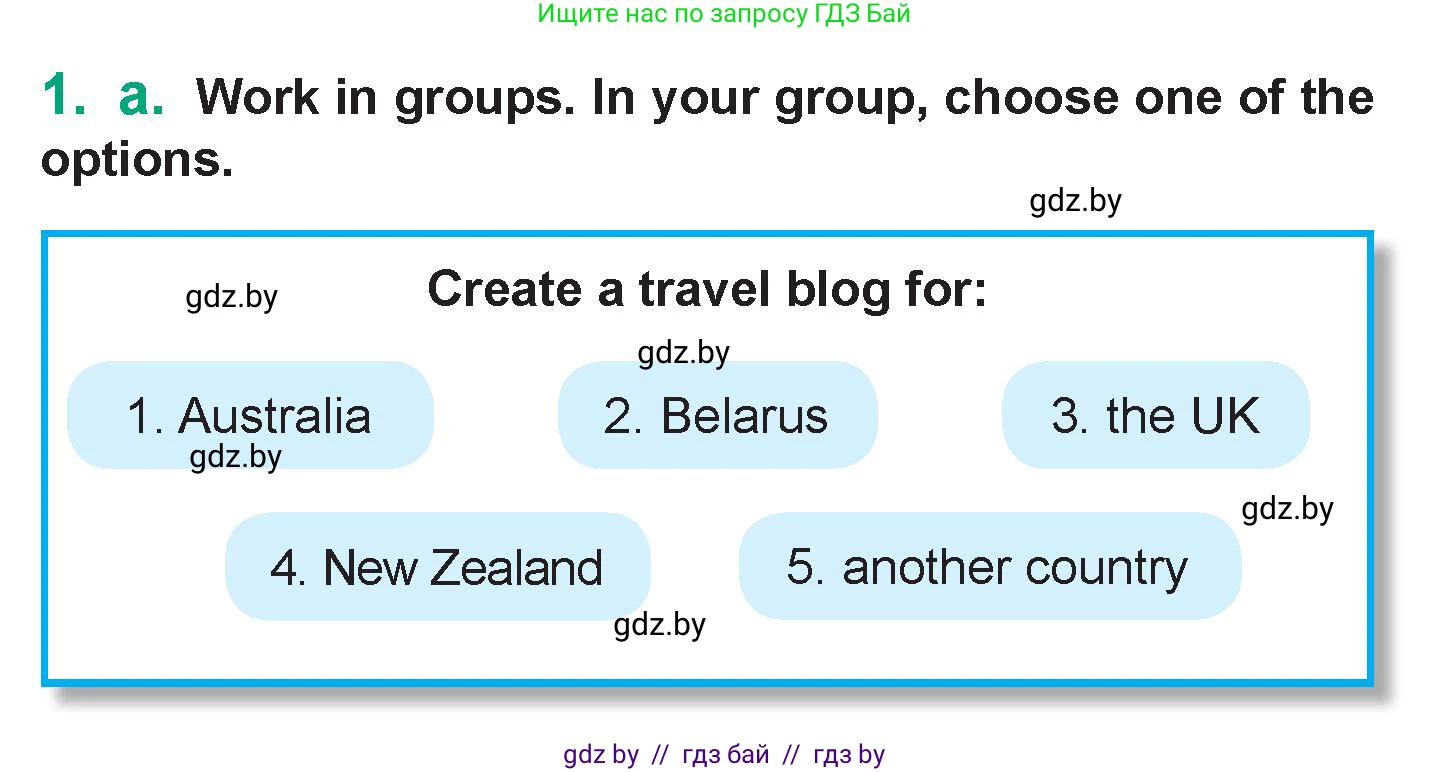Click the green "Ищите нас по запросу ГДЗ Бай" text

click(724, 14)
